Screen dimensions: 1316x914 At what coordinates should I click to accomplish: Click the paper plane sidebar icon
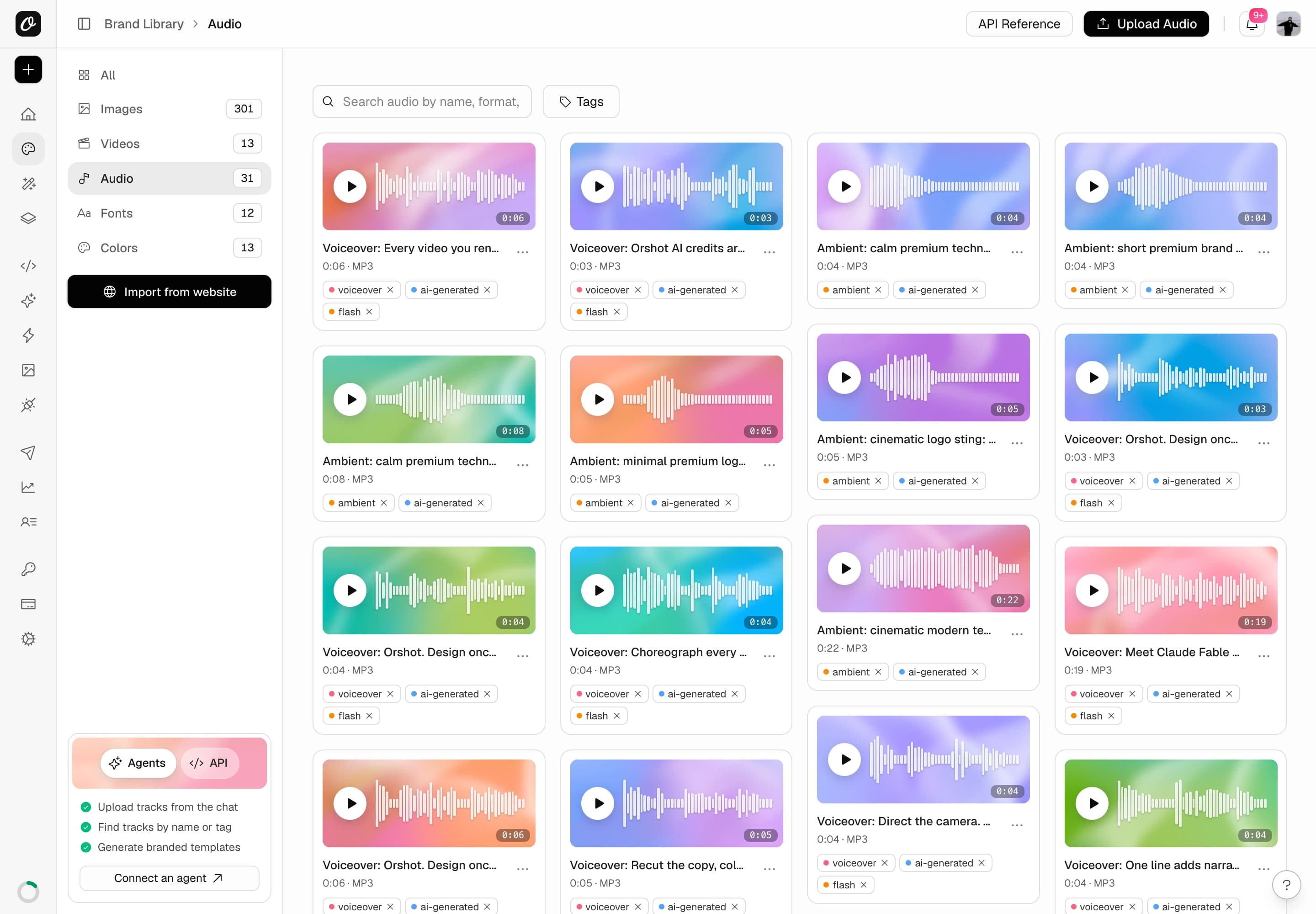[28, 452]
